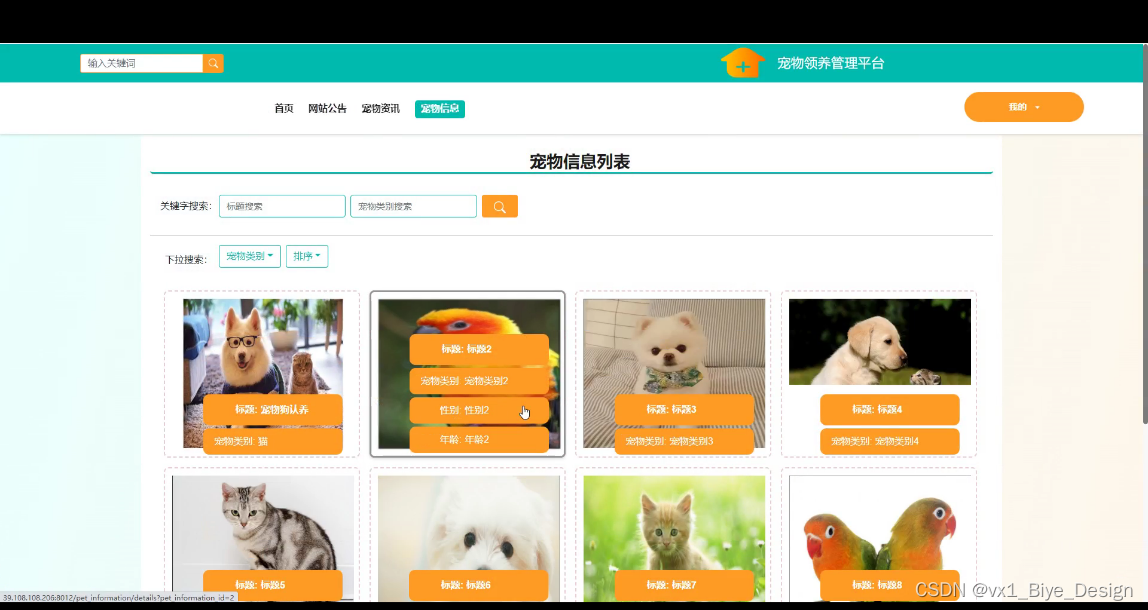Expand the 宠物类别 dropdown filter
The height and width of the screenshot is (610, 1148).
(x=250, y=256)
